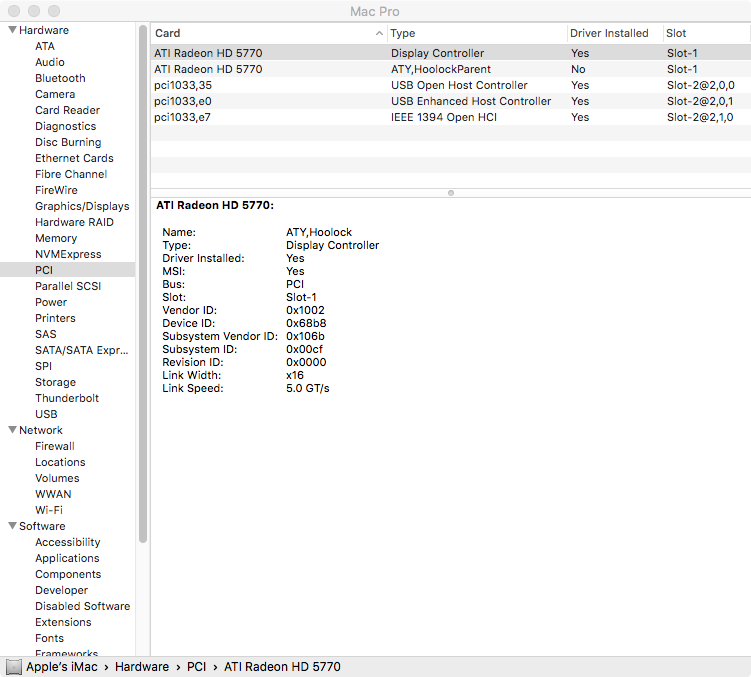This screenshot has width=751, height=677.
Task: Select the PCI sidebar item
Action: 68,270
